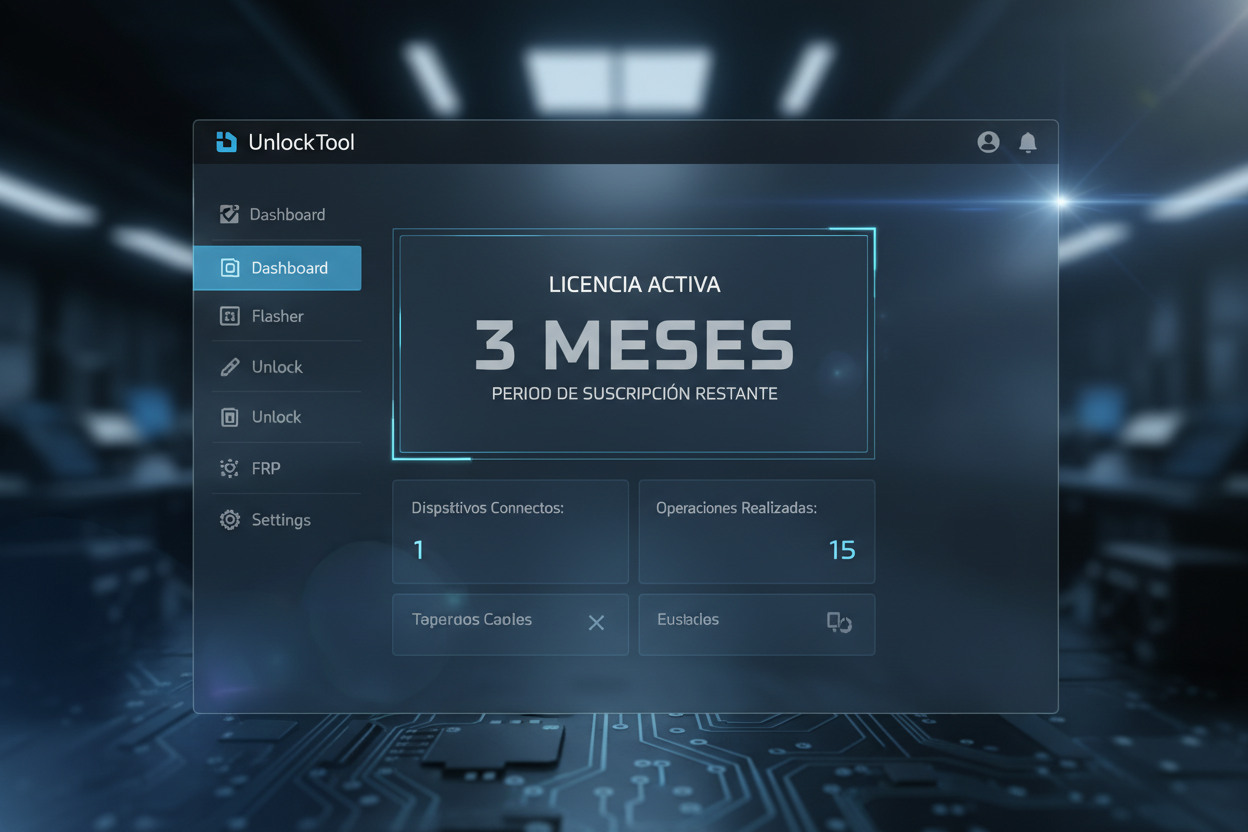Click the Licencia Activa 3 Meses panel
Viewport: 1248px width, 832px height.
[634, 344]
